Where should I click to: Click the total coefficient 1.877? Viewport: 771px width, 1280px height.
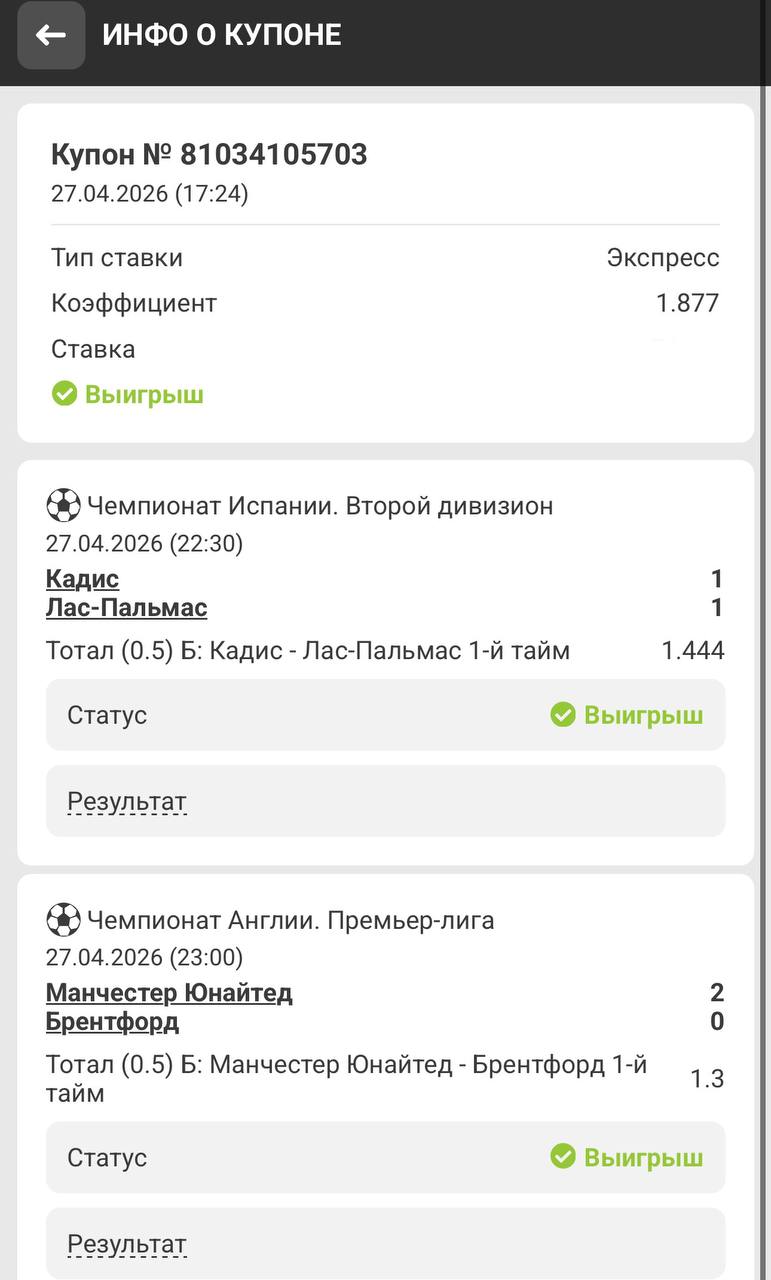pos(687,303)
